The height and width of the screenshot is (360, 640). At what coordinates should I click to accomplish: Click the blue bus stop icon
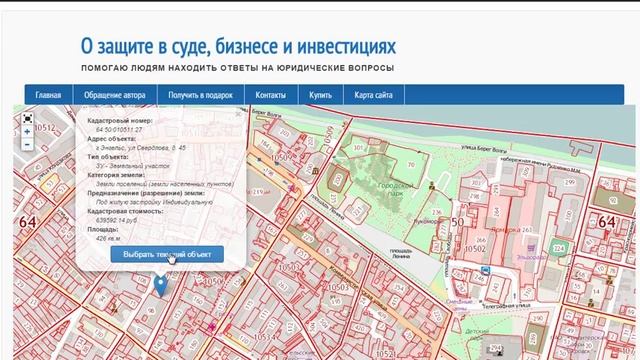[485, 270]
